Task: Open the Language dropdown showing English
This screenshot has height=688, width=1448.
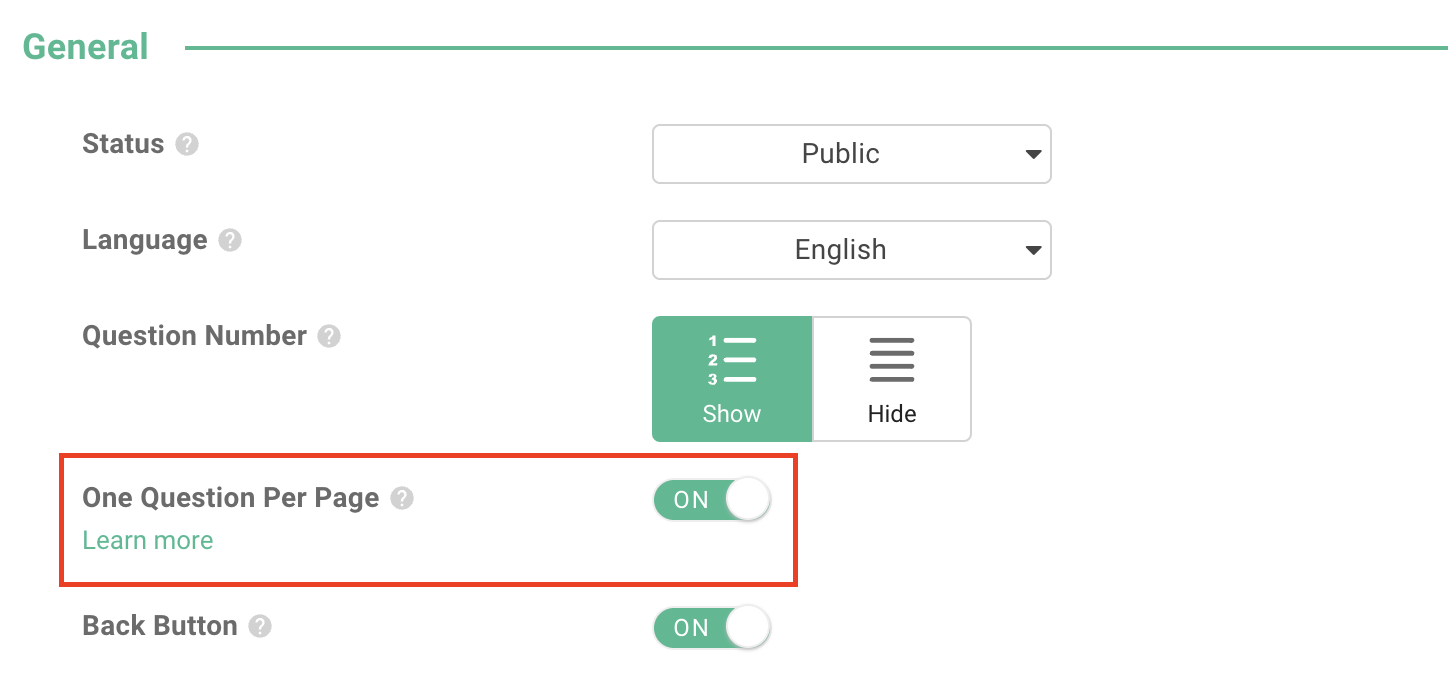Action: click(x=851, y=249)
